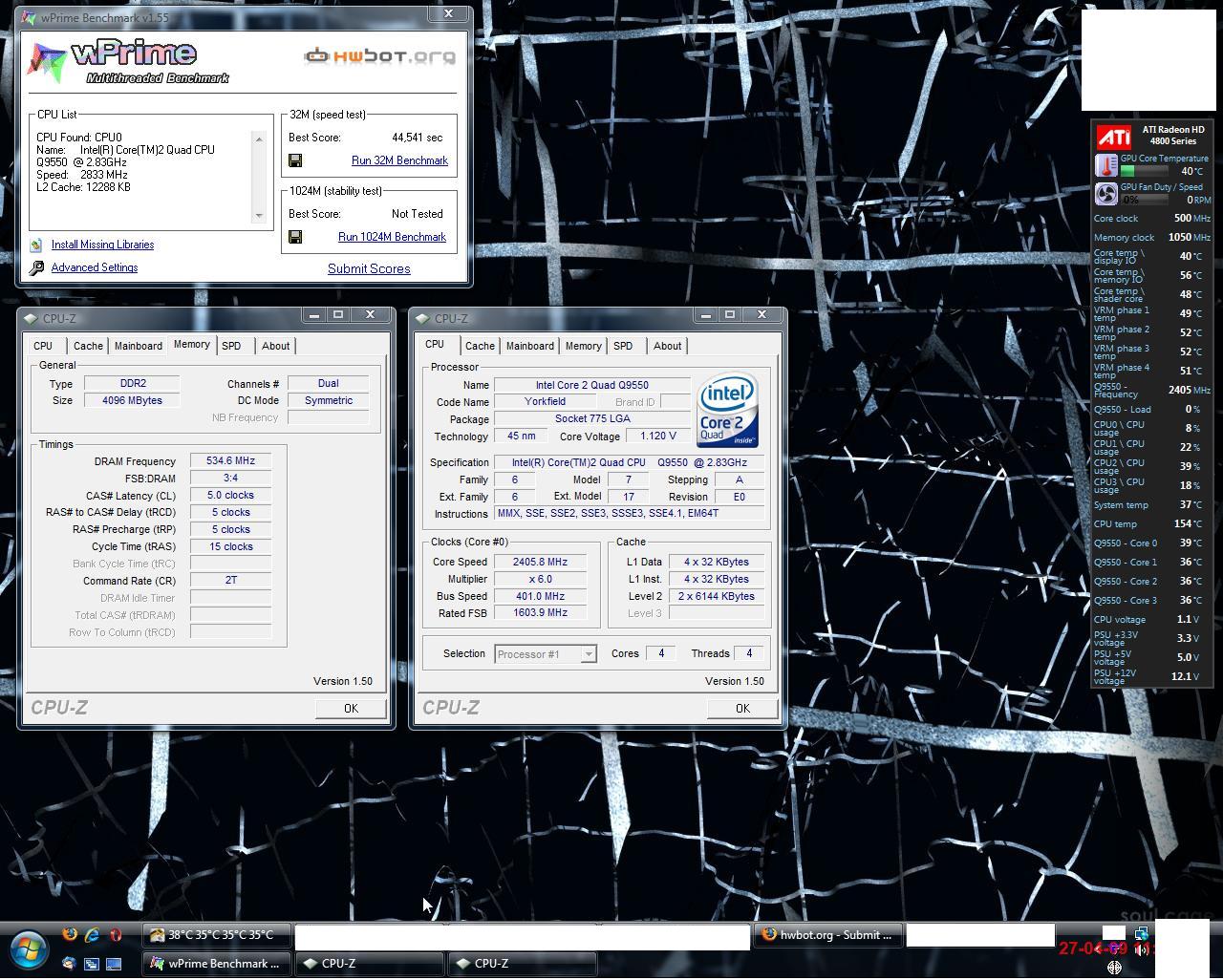Click the Command Rate value 2T
The height and width of the screenshot is (980, 1223).
click(x=230, y=581)
